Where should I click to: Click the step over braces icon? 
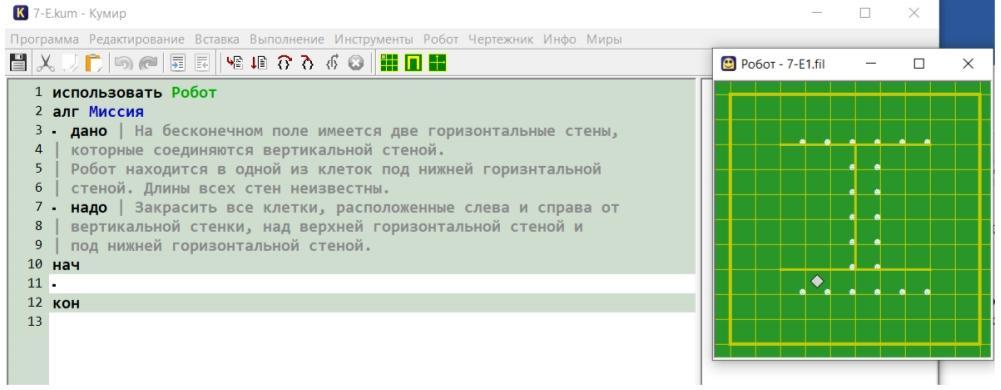pos(284,63)
